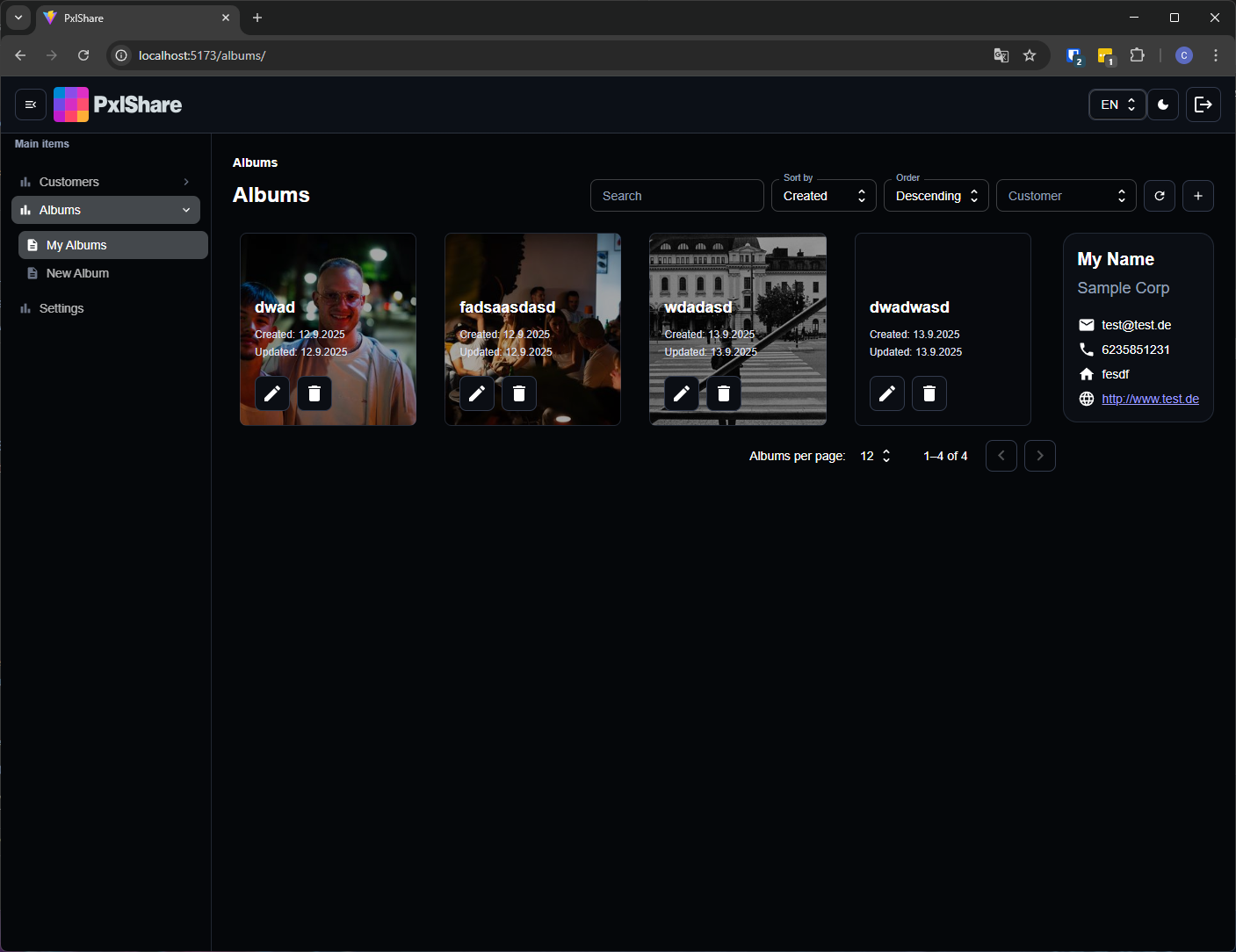Change the Albums per page value
The image size is (1236, 952).
point(875,456)
